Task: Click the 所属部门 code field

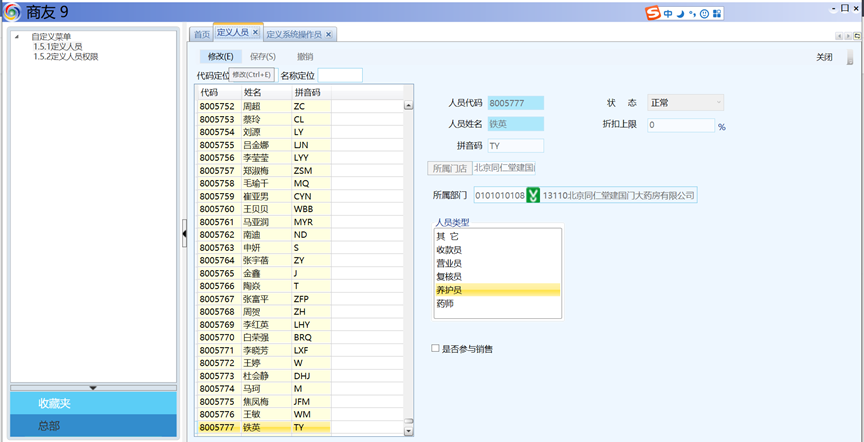Action: click(x=500, y=195)
